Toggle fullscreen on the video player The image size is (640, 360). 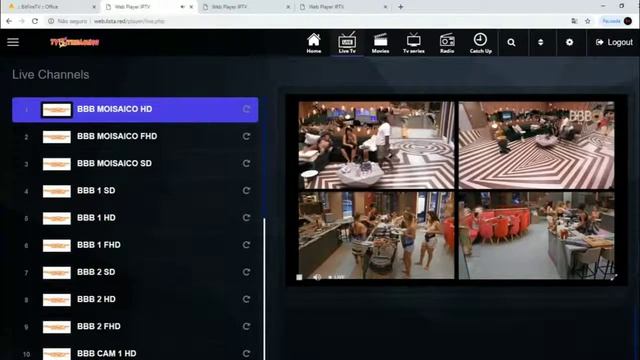(613, 277)
